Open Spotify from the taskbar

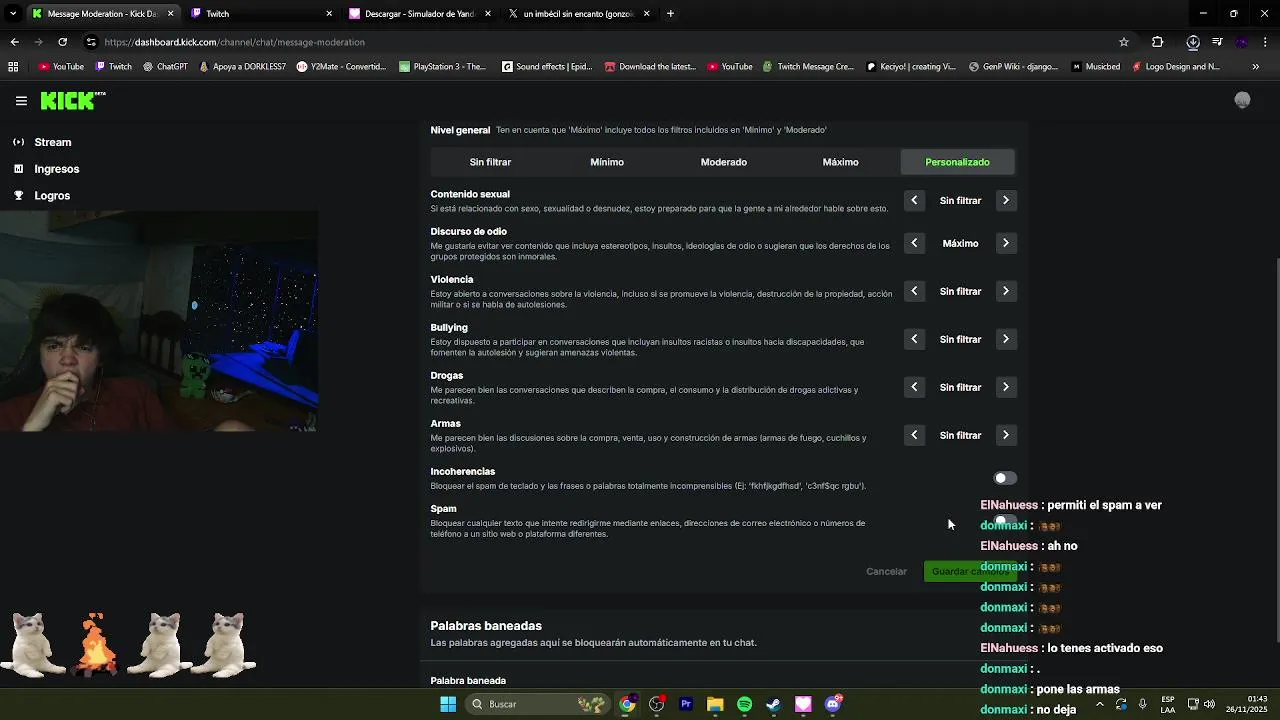click(x=745, y=704)
